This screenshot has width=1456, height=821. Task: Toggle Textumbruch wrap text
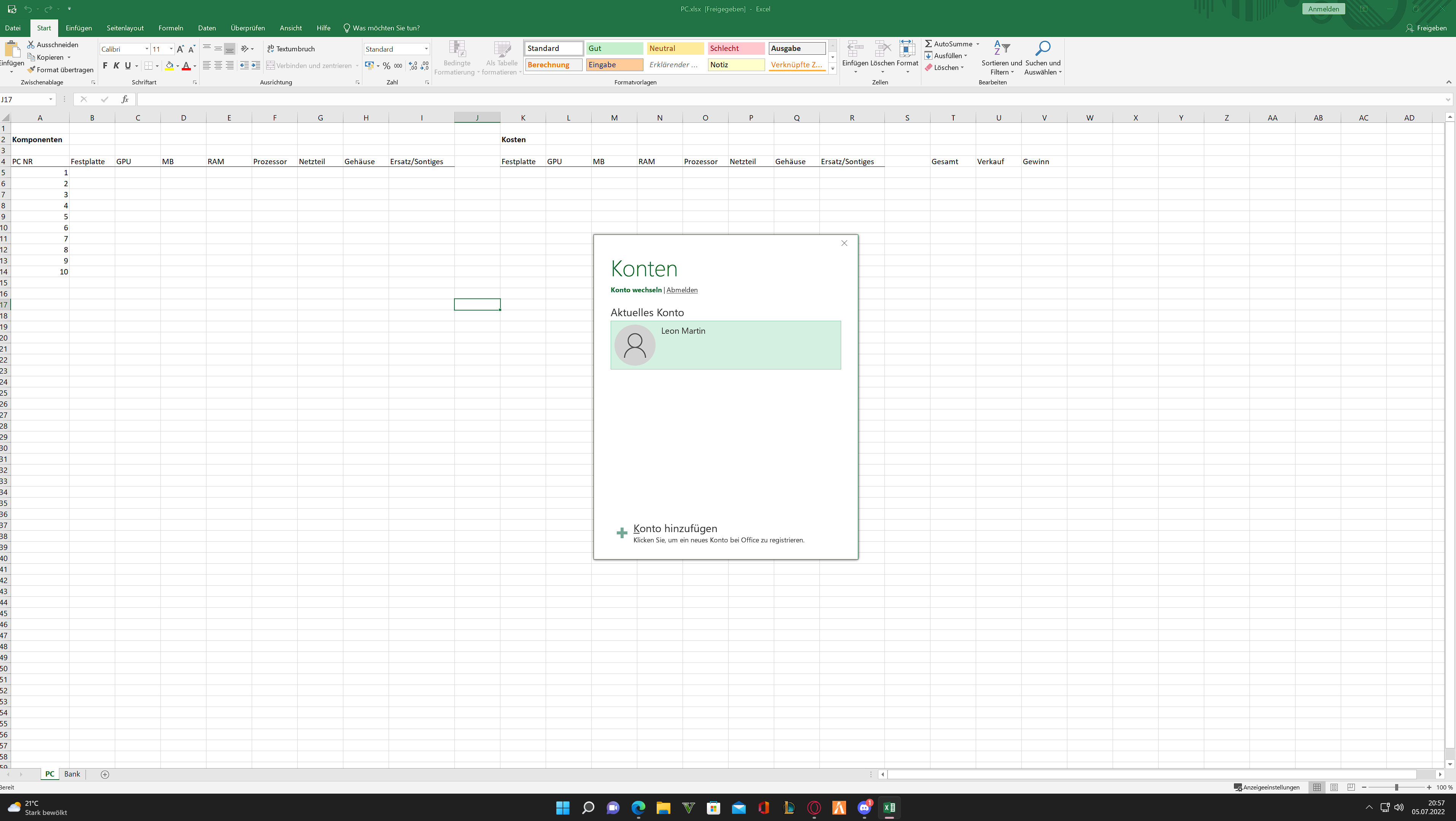click(x=291, y=49)
